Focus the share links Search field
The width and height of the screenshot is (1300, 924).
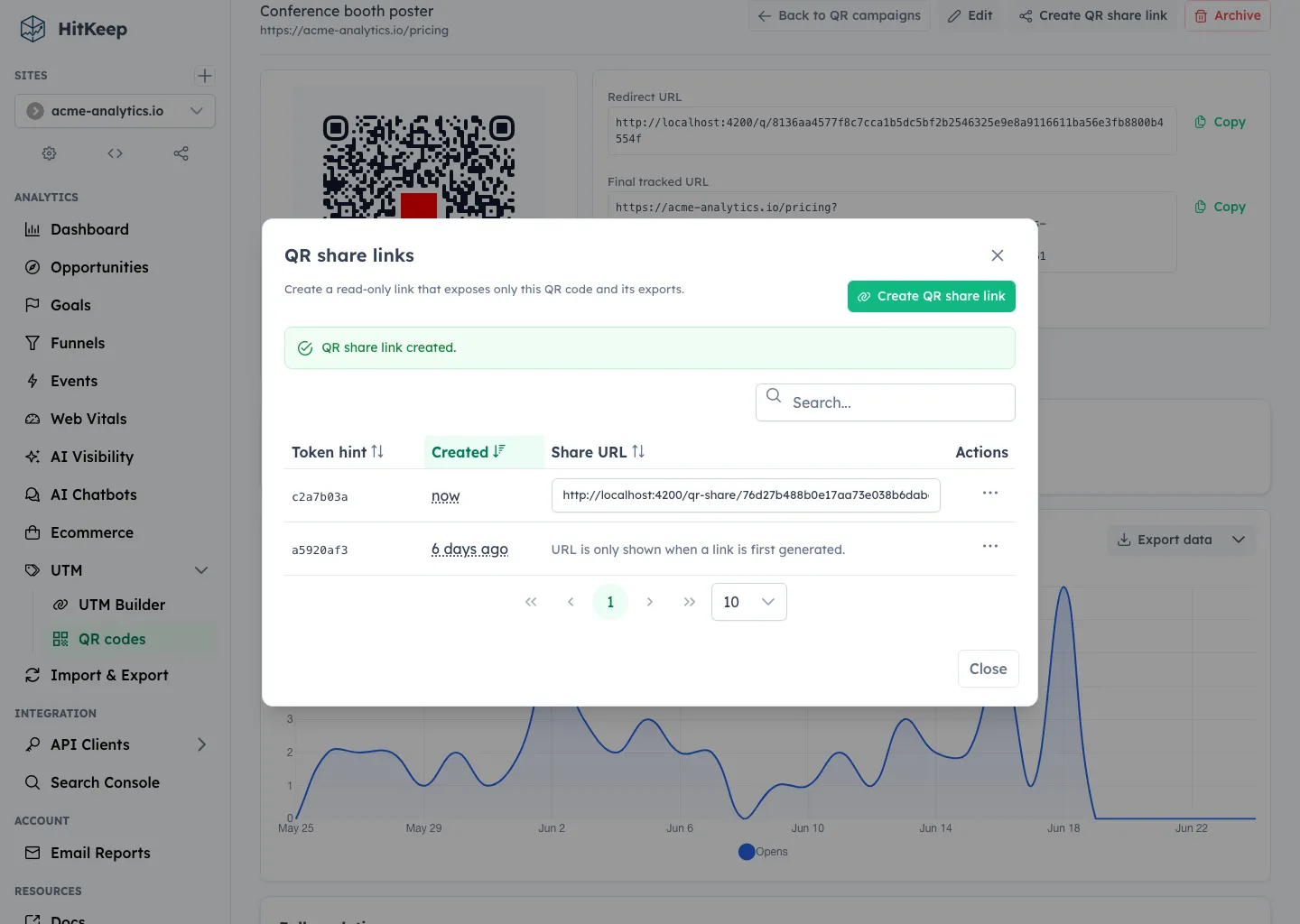coord(886,402)
